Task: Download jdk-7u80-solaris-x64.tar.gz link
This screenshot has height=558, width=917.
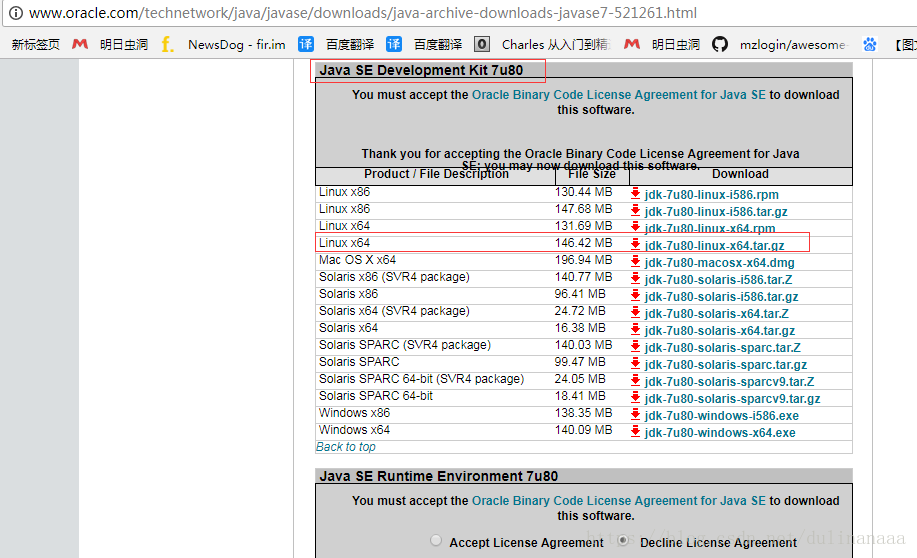Action: [x=720, y=330]
